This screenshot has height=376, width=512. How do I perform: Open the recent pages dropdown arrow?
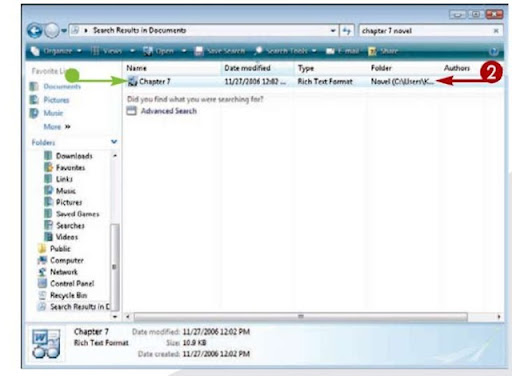[x=64, y=31]
